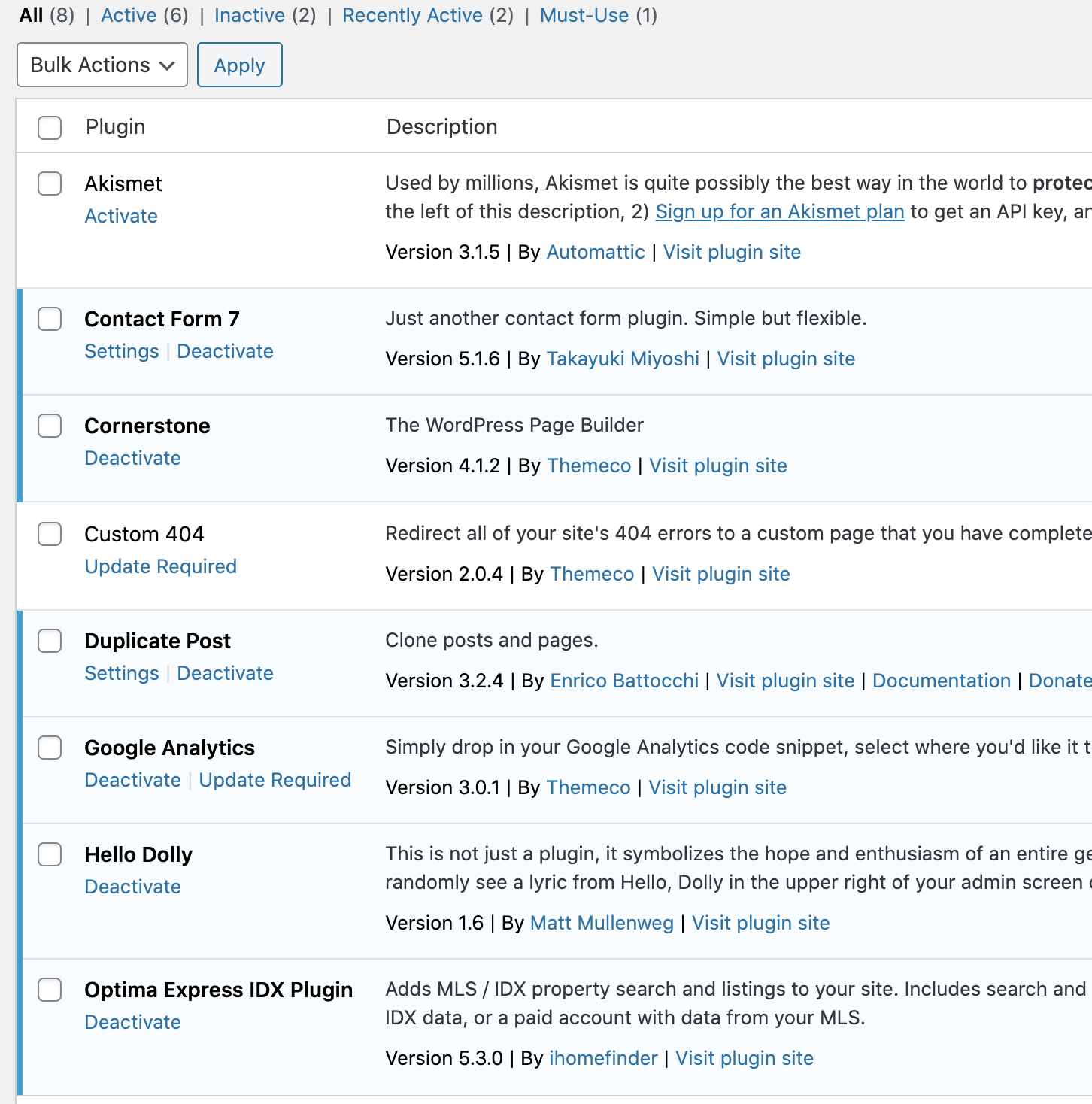
Task: Open Duplicate Post Settings
Action: tap(122, 673)
